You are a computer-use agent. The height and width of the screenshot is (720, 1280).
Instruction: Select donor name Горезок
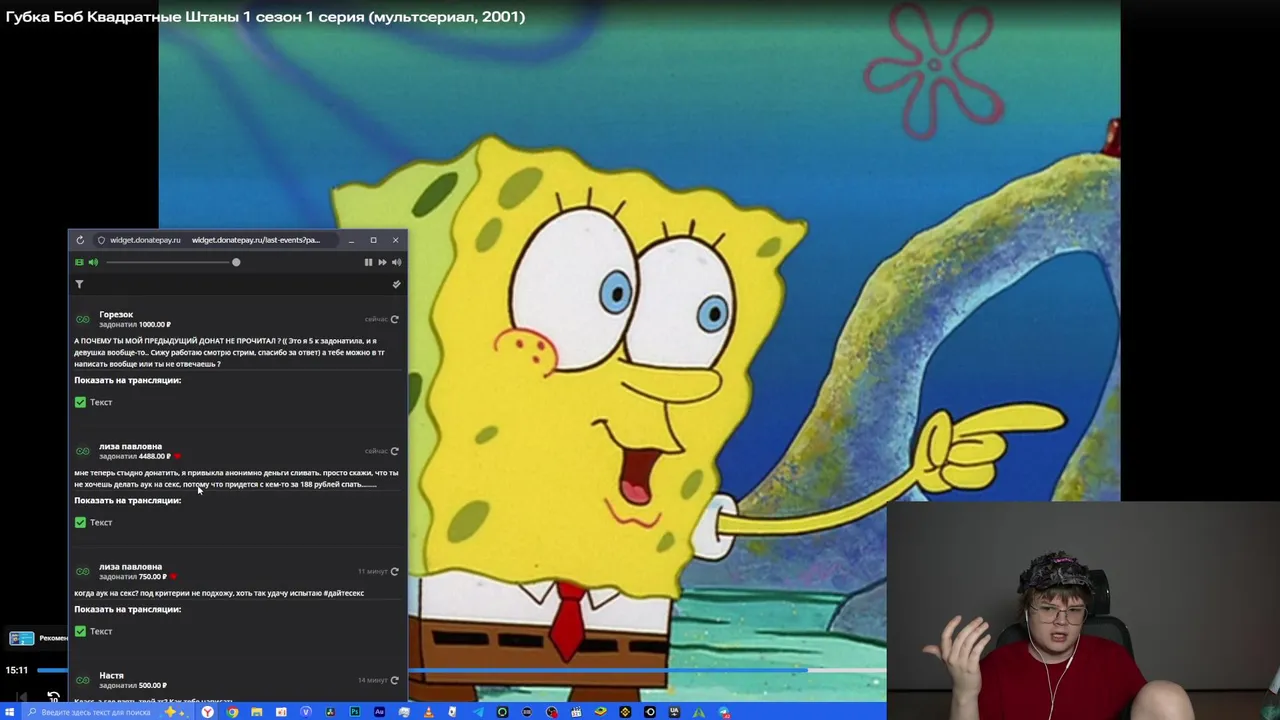[x=116, y=314]
